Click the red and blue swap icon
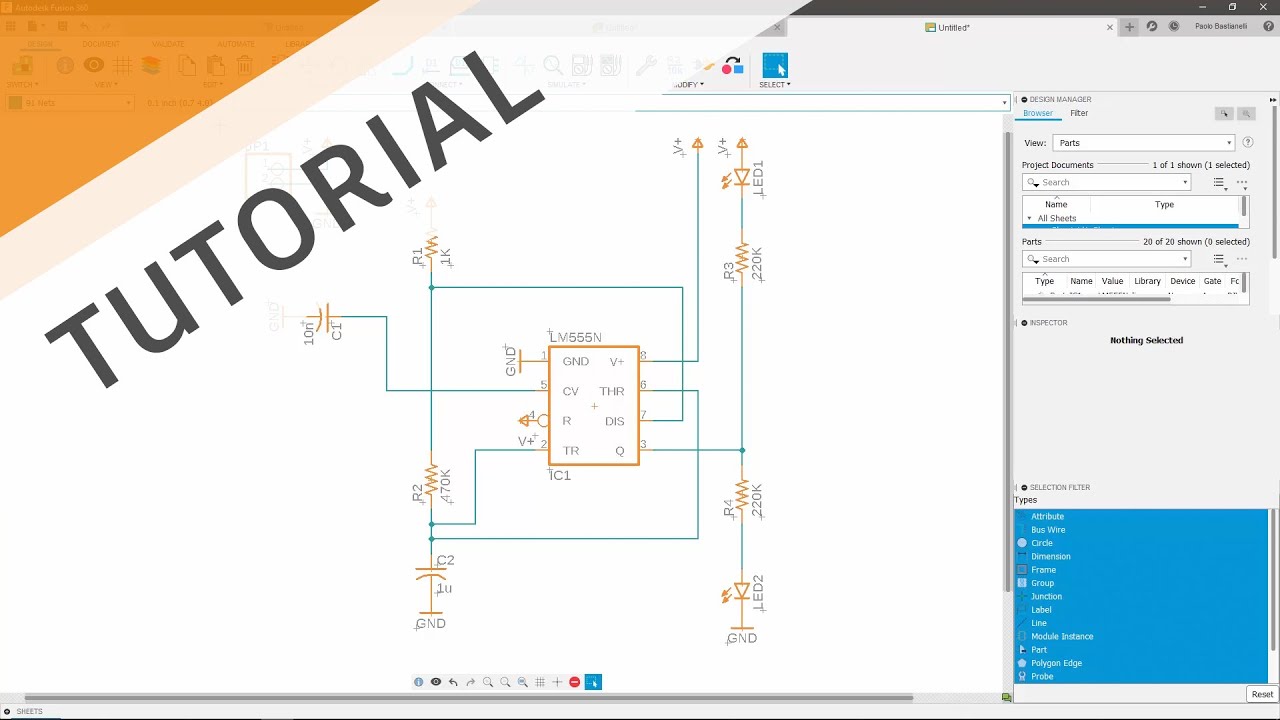 [x=733, y=66]
